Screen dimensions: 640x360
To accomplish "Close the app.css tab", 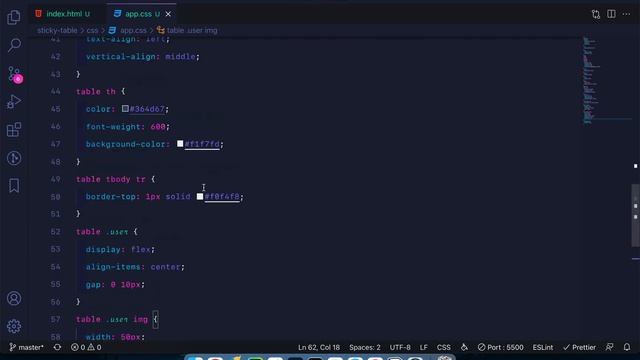I will coord(168,14).
